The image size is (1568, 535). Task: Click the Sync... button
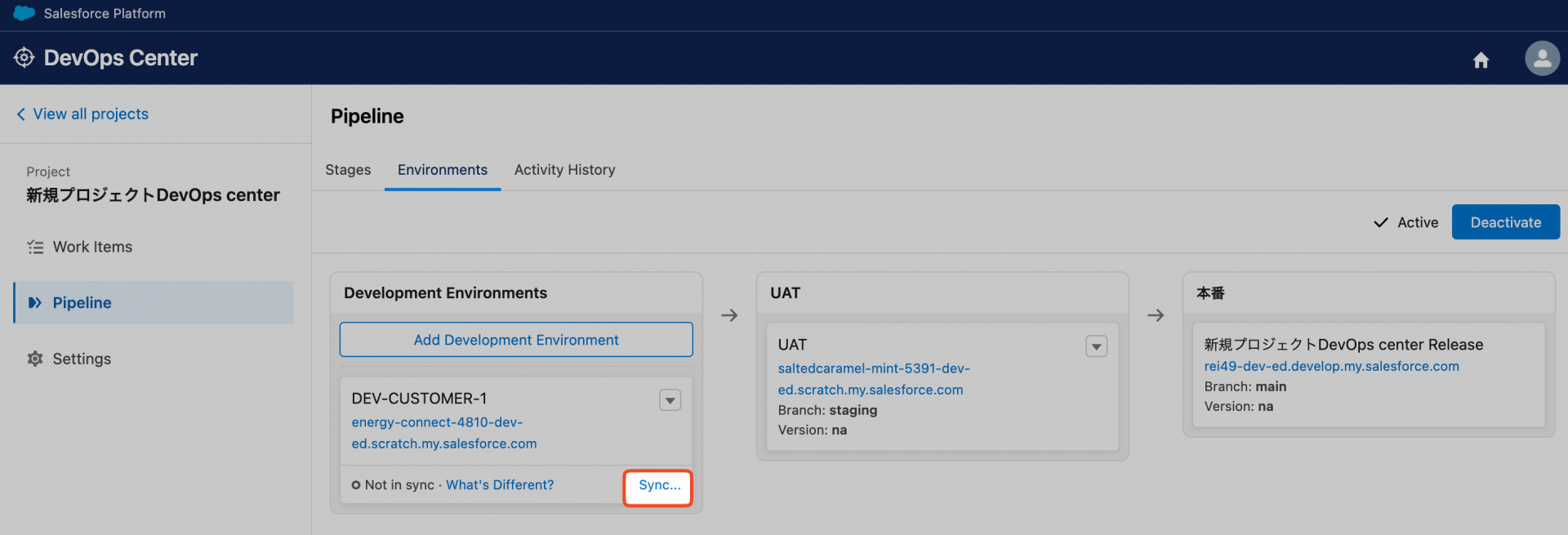point(658,485)
